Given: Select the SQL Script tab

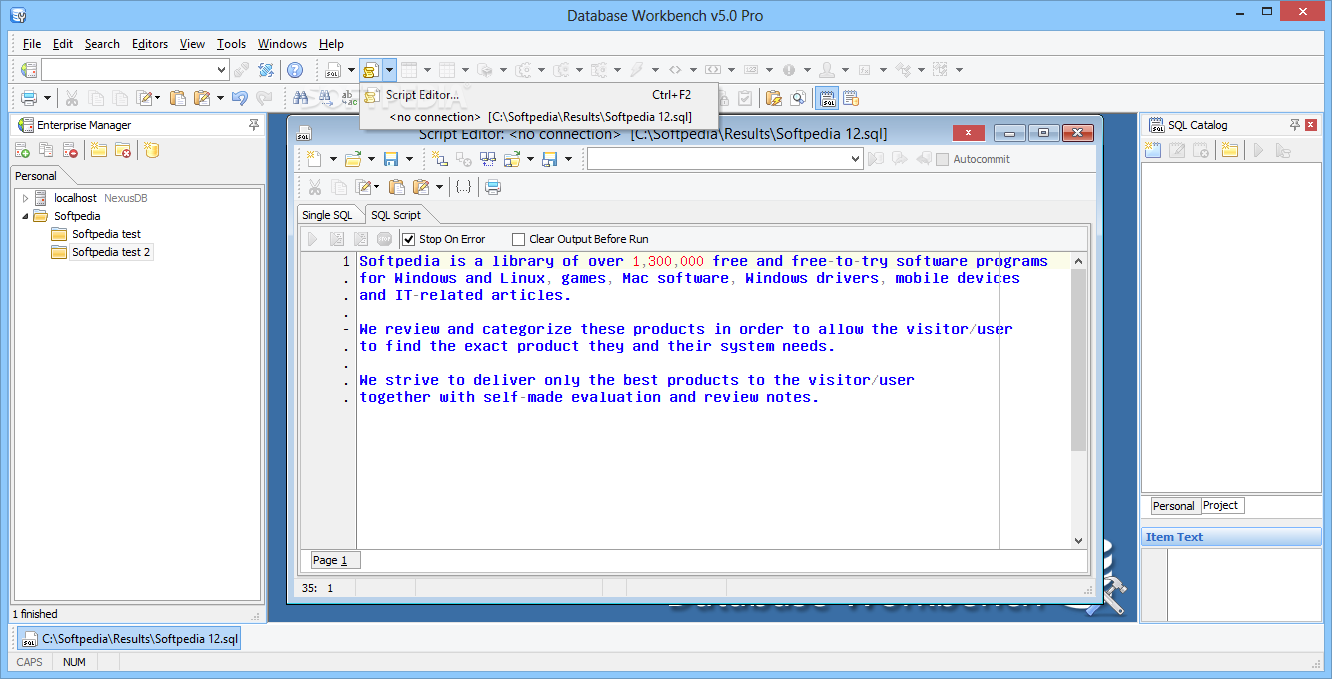Looking at the screenshot, I should (x=396, y=215).
